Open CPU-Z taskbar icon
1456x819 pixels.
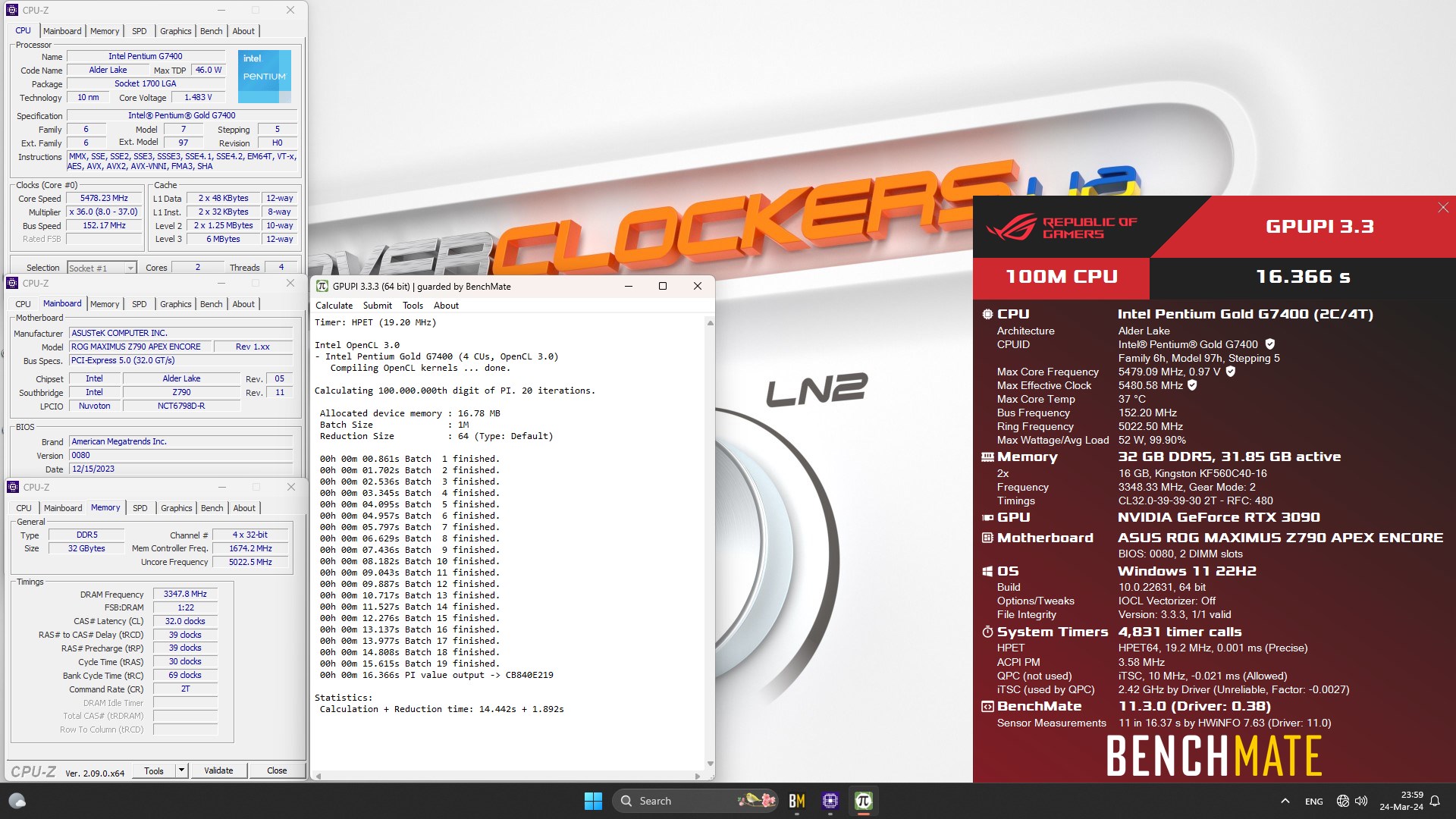click(x=830, y=801)
